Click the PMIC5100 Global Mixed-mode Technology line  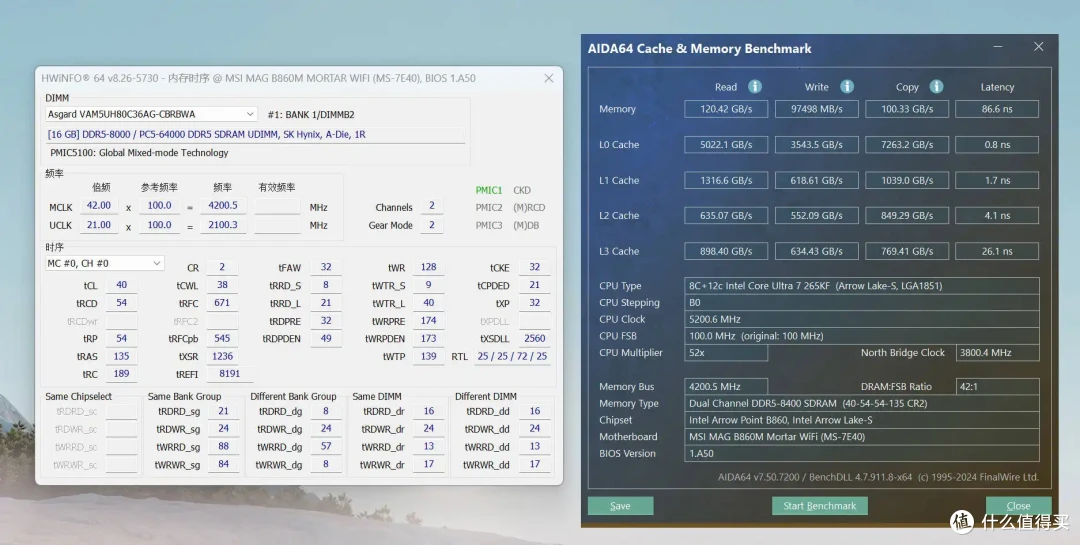click(x=139, y=153)
